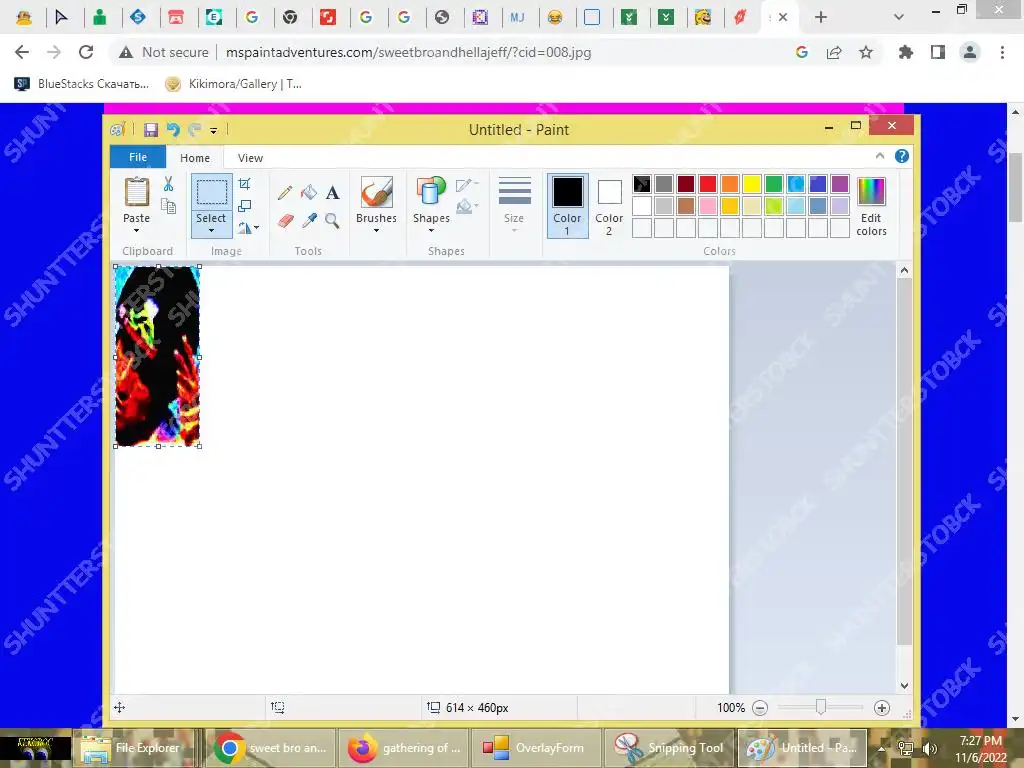
Task: Switch to Snipping Tool in taskbar
Action: point(670,748)
